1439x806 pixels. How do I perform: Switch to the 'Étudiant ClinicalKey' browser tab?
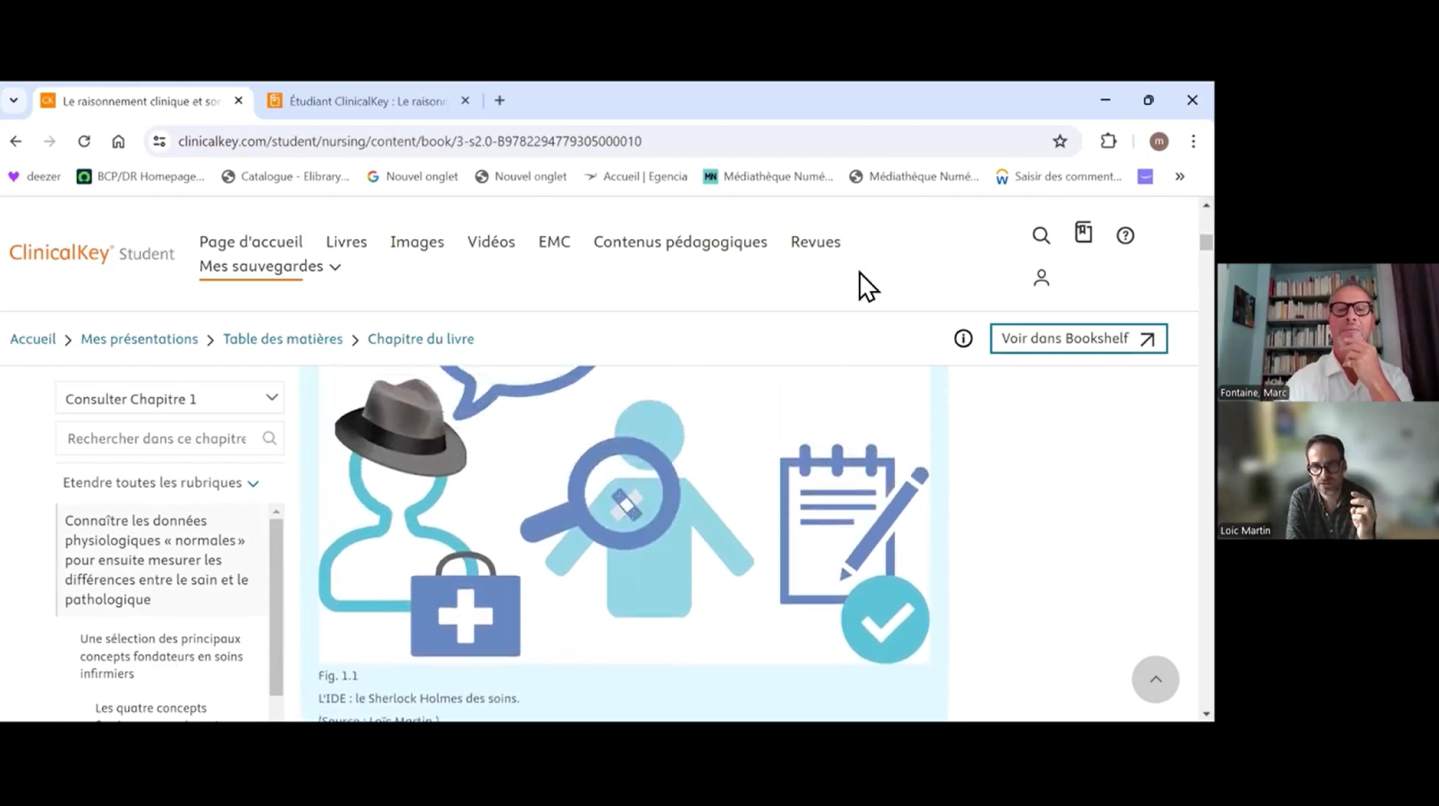[369, 101]
